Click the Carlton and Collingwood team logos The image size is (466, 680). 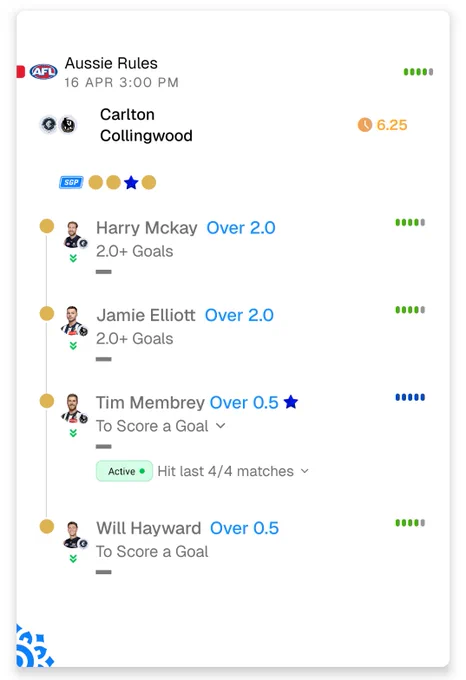[58, 125]
